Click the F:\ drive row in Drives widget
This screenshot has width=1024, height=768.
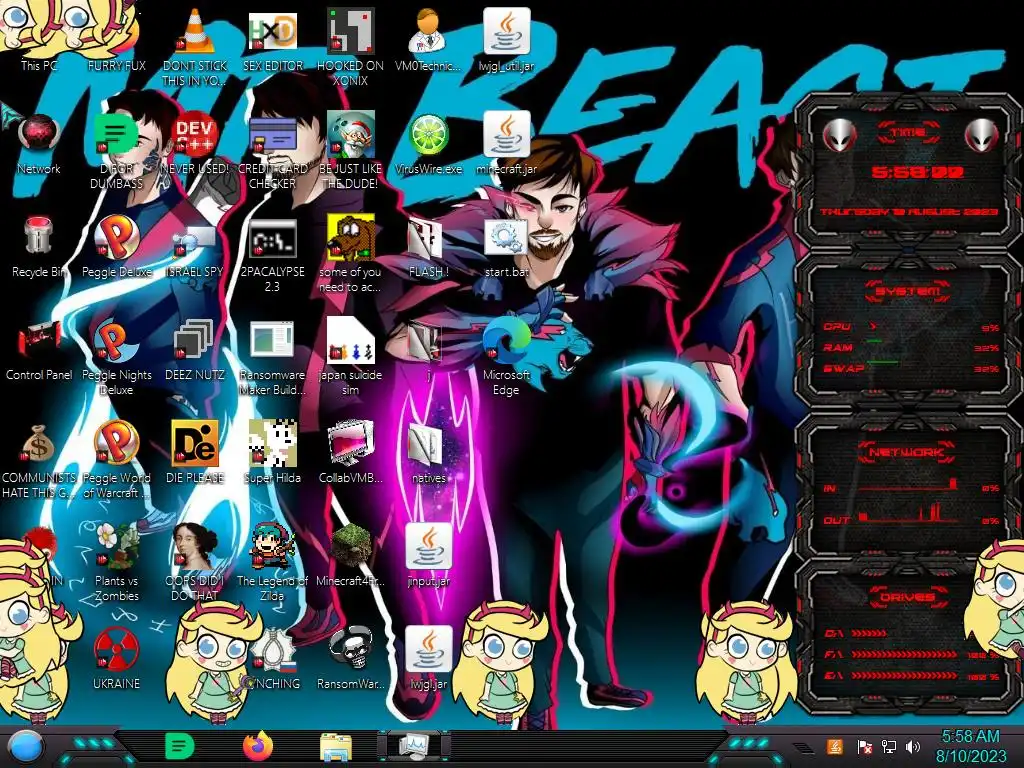(x=911, y=654)
